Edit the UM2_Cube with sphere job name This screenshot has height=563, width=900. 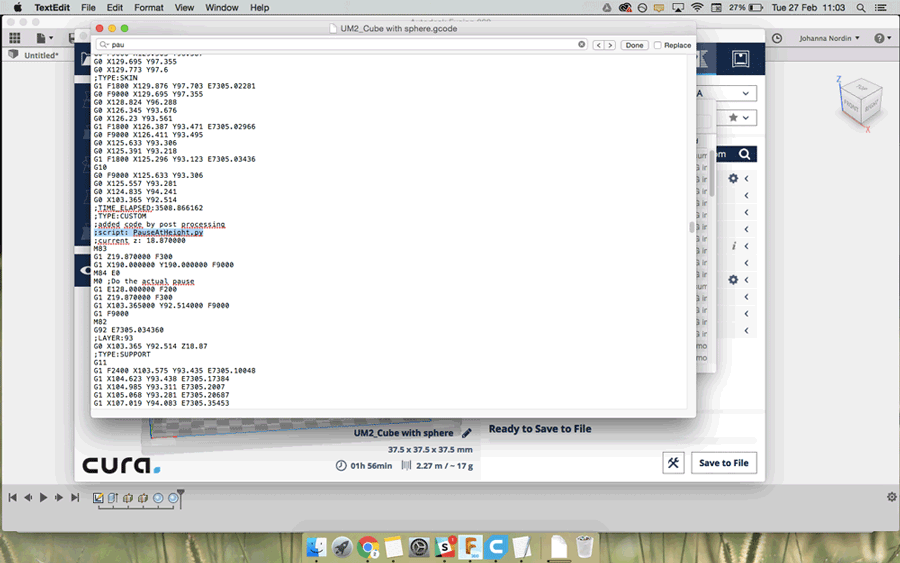coord(467,433)
